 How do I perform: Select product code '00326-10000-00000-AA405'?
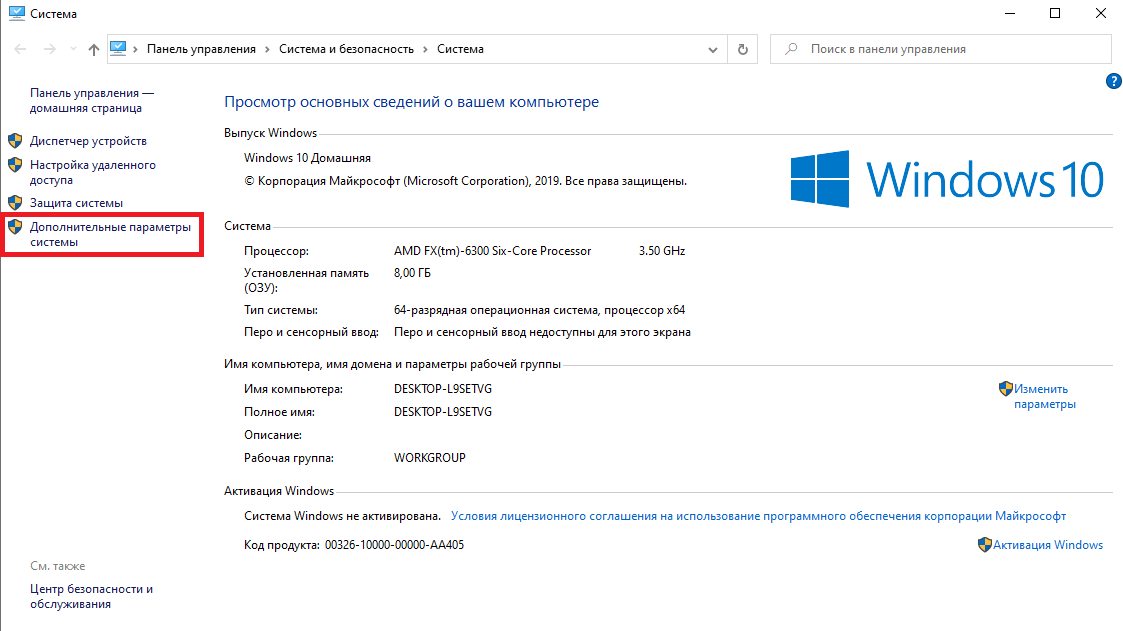point(394,545)
